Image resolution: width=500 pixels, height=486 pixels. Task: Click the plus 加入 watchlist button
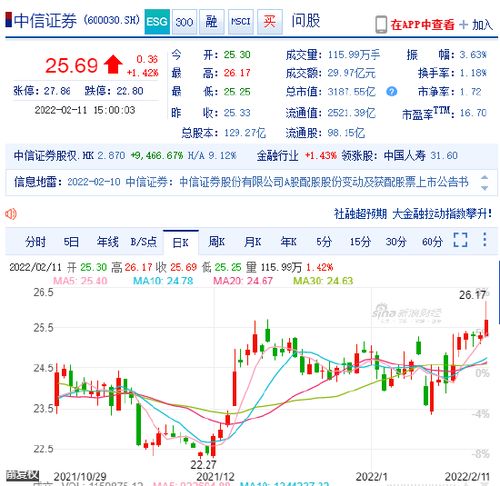coord(476,25)
